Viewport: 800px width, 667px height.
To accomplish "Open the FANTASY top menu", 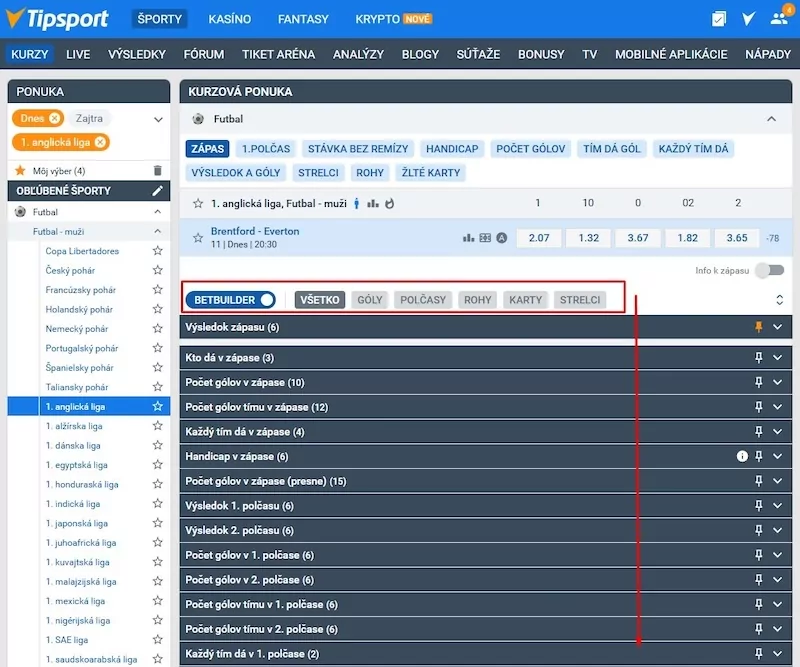I will [303, 19].
